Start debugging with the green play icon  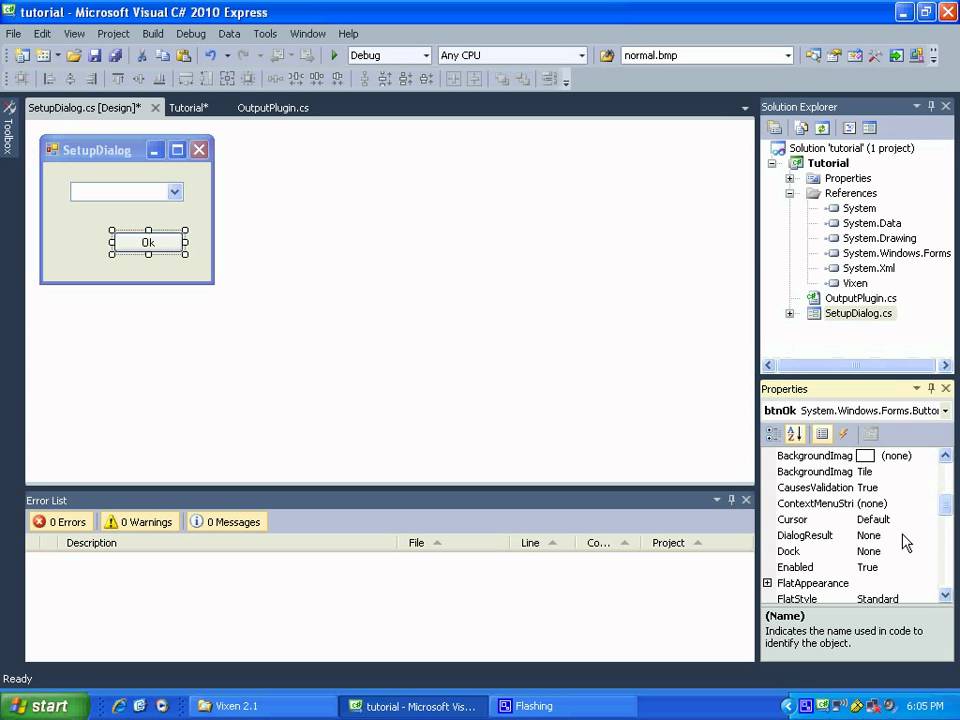[334, 56]
